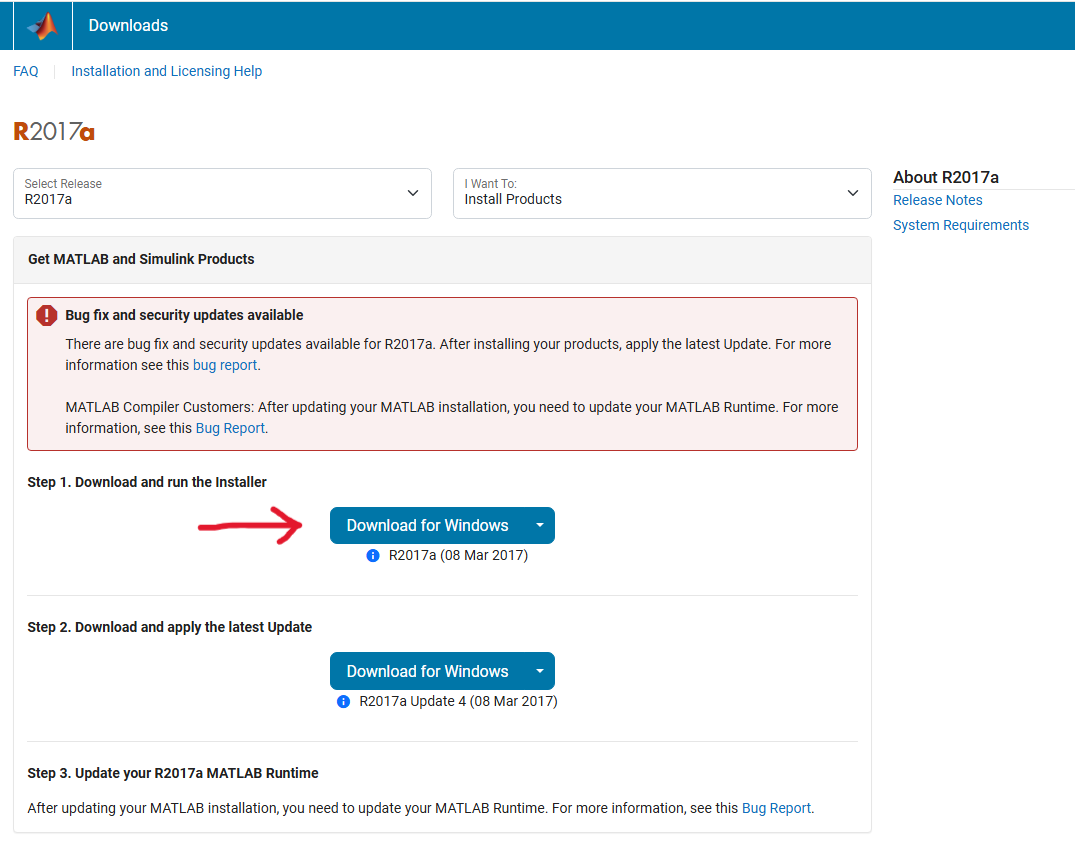
Task: Go to Installation and Licensing Help
Action: click(166, 71)
